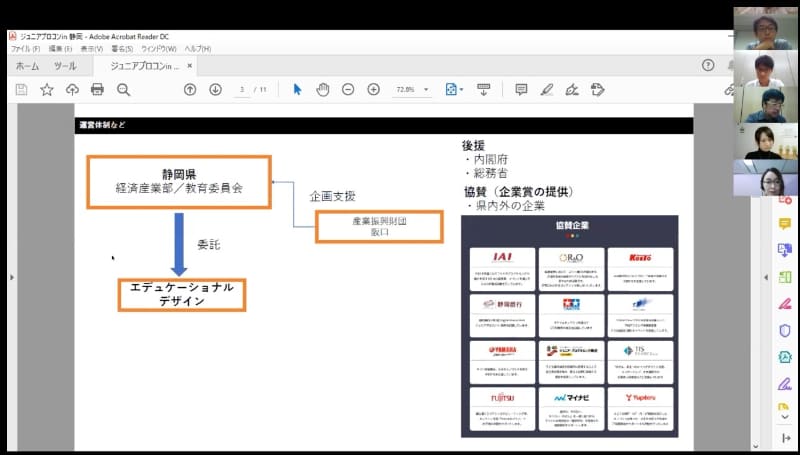Click the current page number field
This screenshot has width=800, height=455.
[x=242, y=89]
